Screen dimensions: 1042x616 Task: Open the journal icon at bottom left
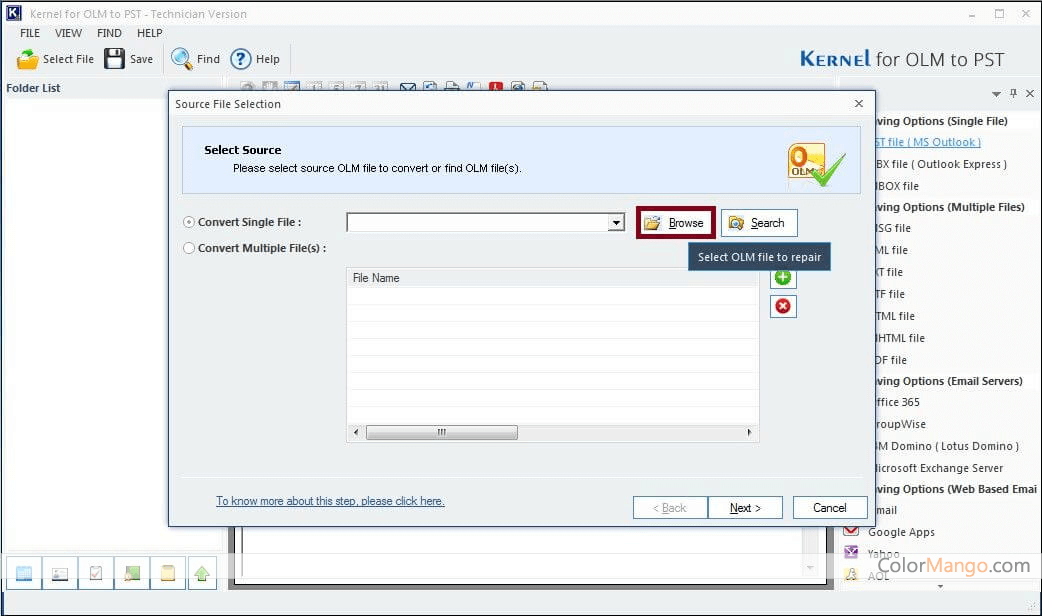(x=132, y=573)
